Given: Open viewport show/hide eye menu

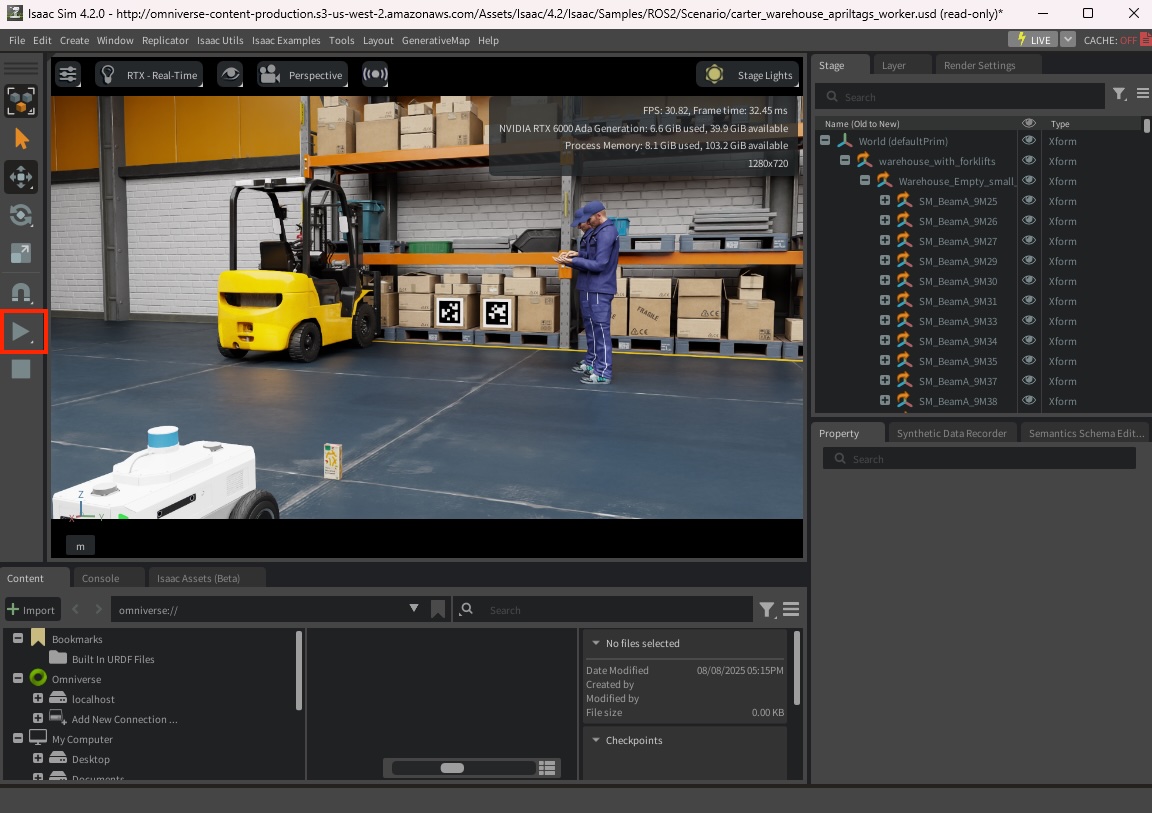Looking at the screenshot, I should 230,74.
